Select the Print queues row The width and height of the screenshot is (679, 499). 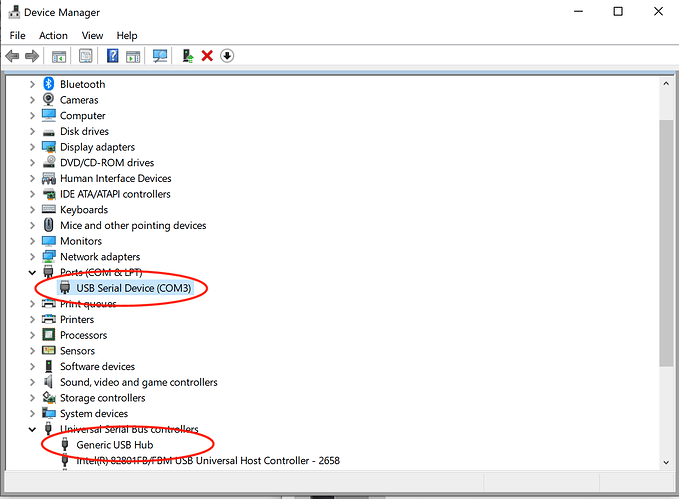point(88,304)
